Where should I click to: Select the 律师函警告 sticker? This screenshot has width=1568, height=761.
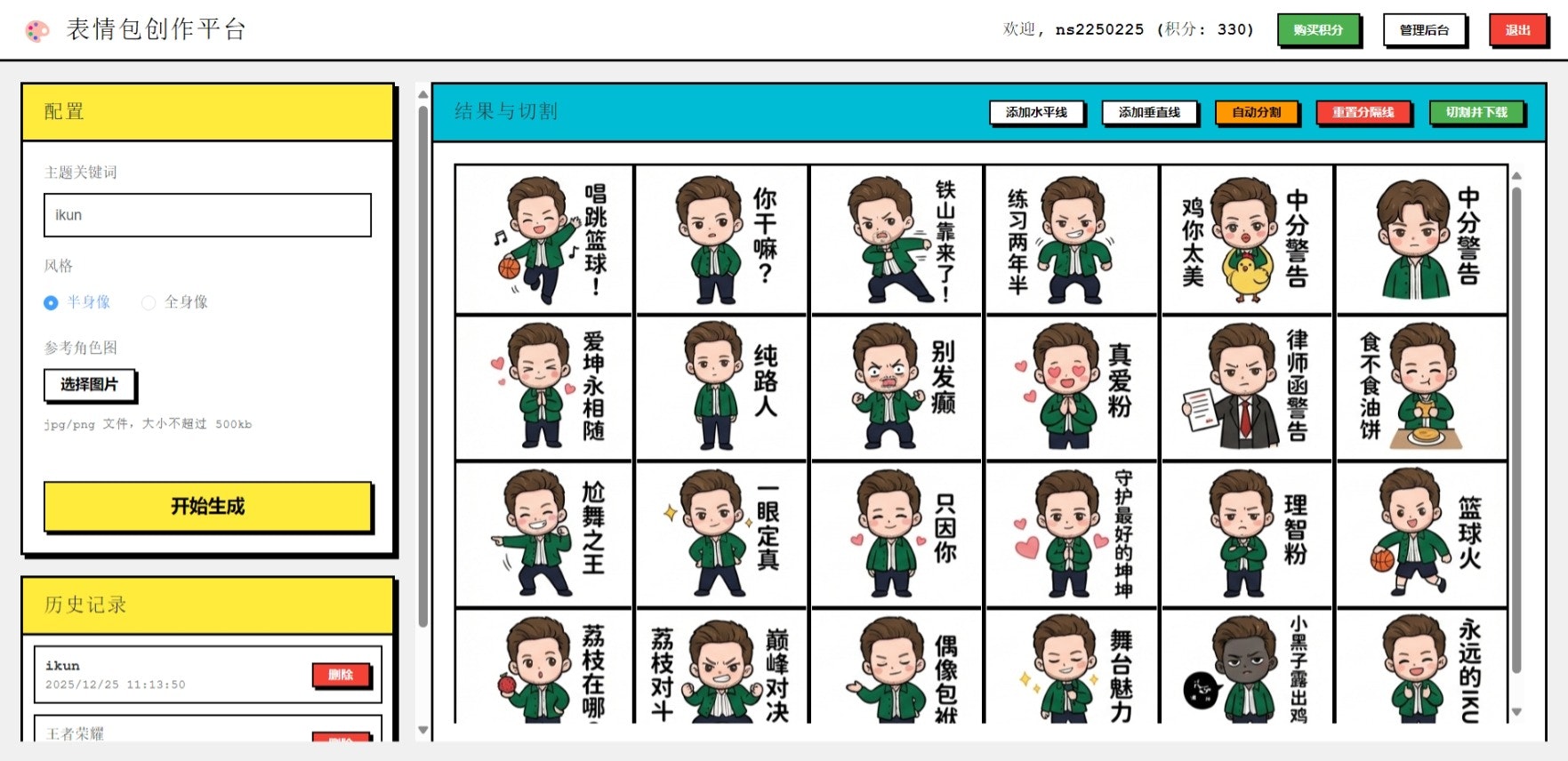pyautogui.click(x=1246, y=388)
